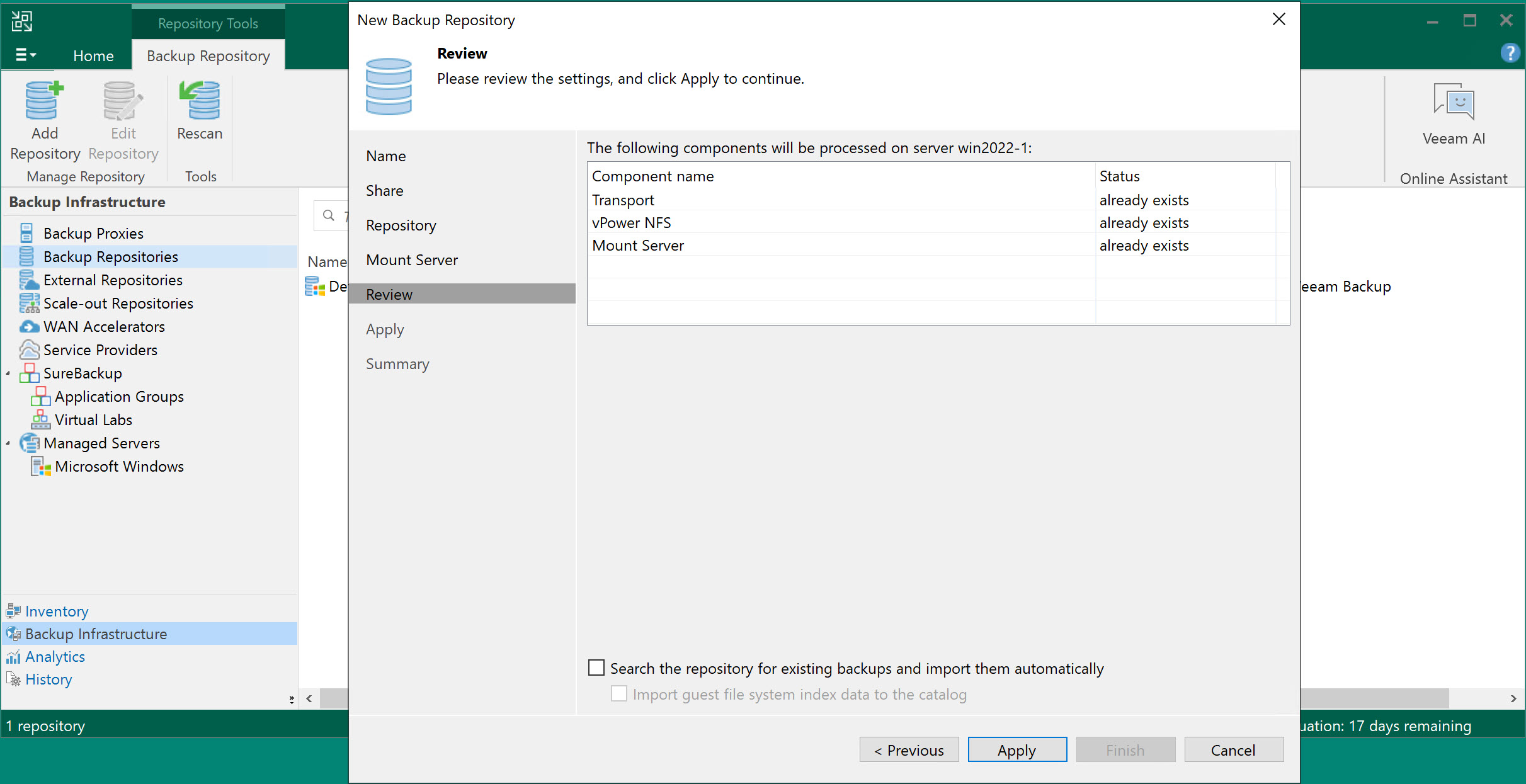
Task: Collapse the Managed Servers tree node
Action: pyautogui.click(x=8, y=443)
